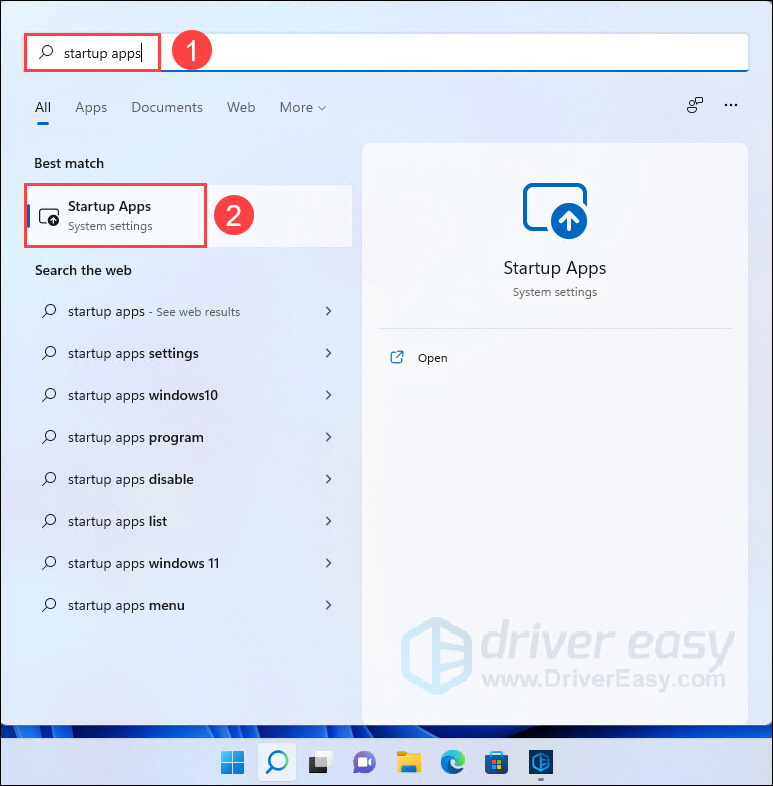773x786 pixels.
Task: Switch to the Documents tab
Action: click(x=167, y=107)
